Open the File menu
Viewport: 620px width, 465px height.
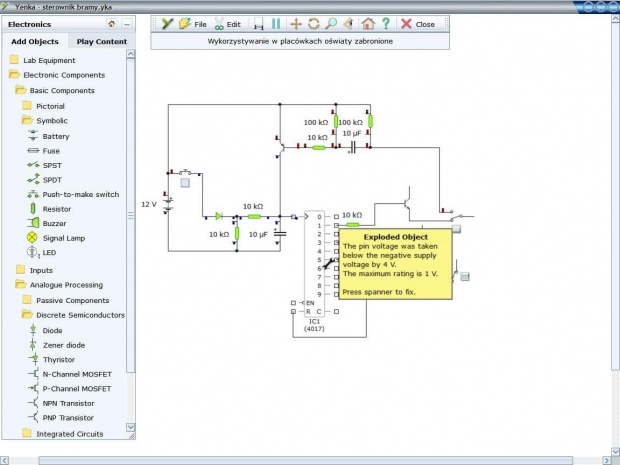tap(193, 24)
